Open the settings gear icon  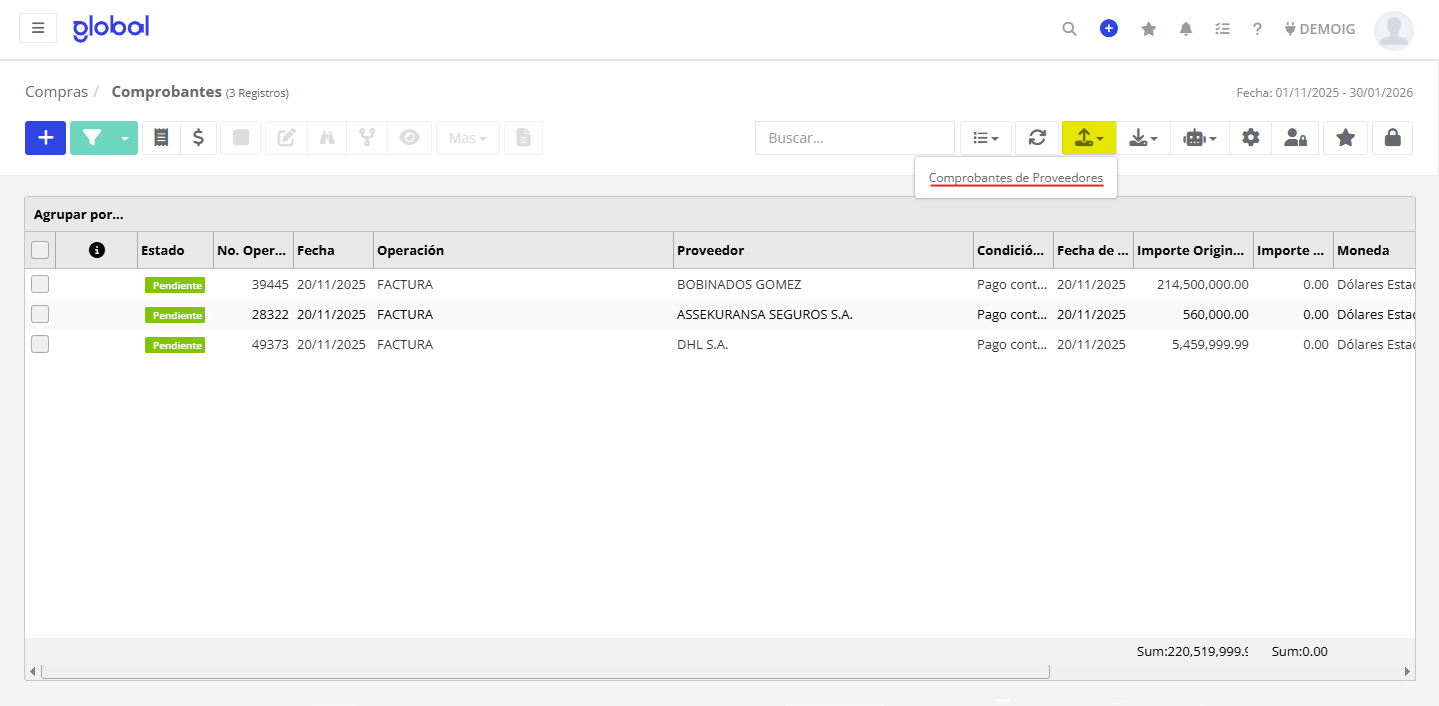[x=1250, y=138]
